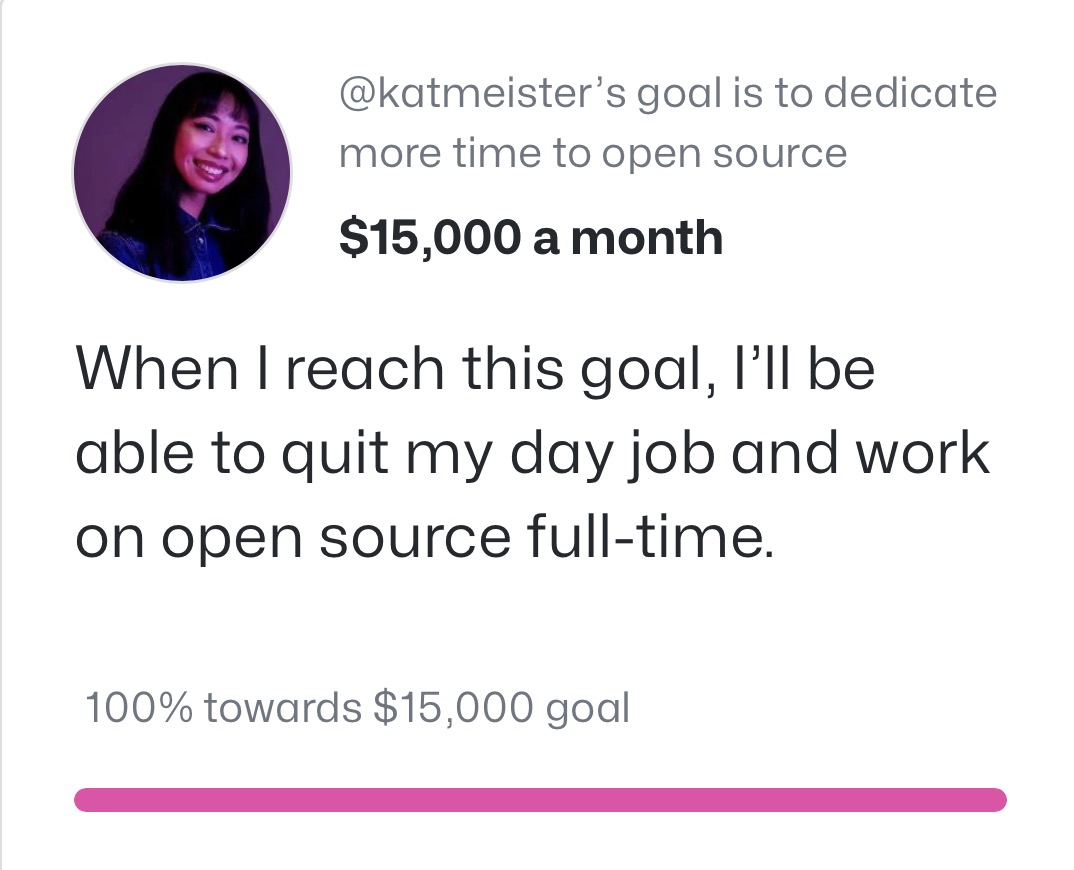
Task: Click the word "towards" under the description
Action: tap(282, 708)
